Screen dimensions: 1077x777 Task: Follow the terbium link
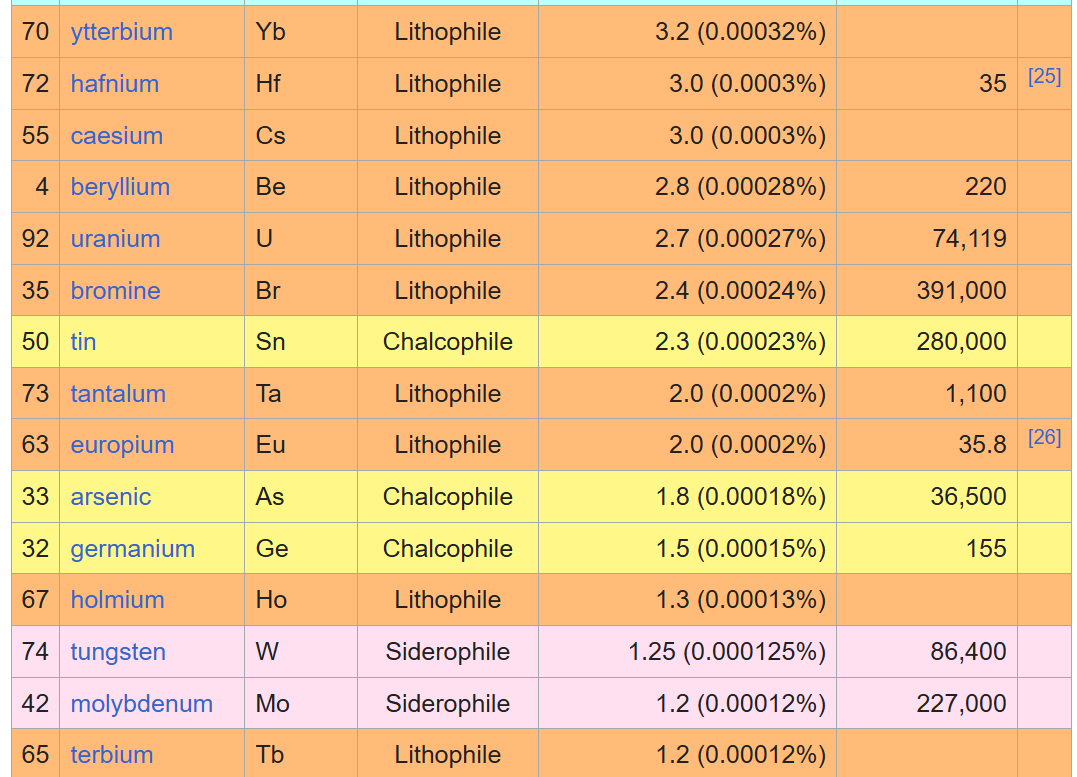tap(112, 754)
